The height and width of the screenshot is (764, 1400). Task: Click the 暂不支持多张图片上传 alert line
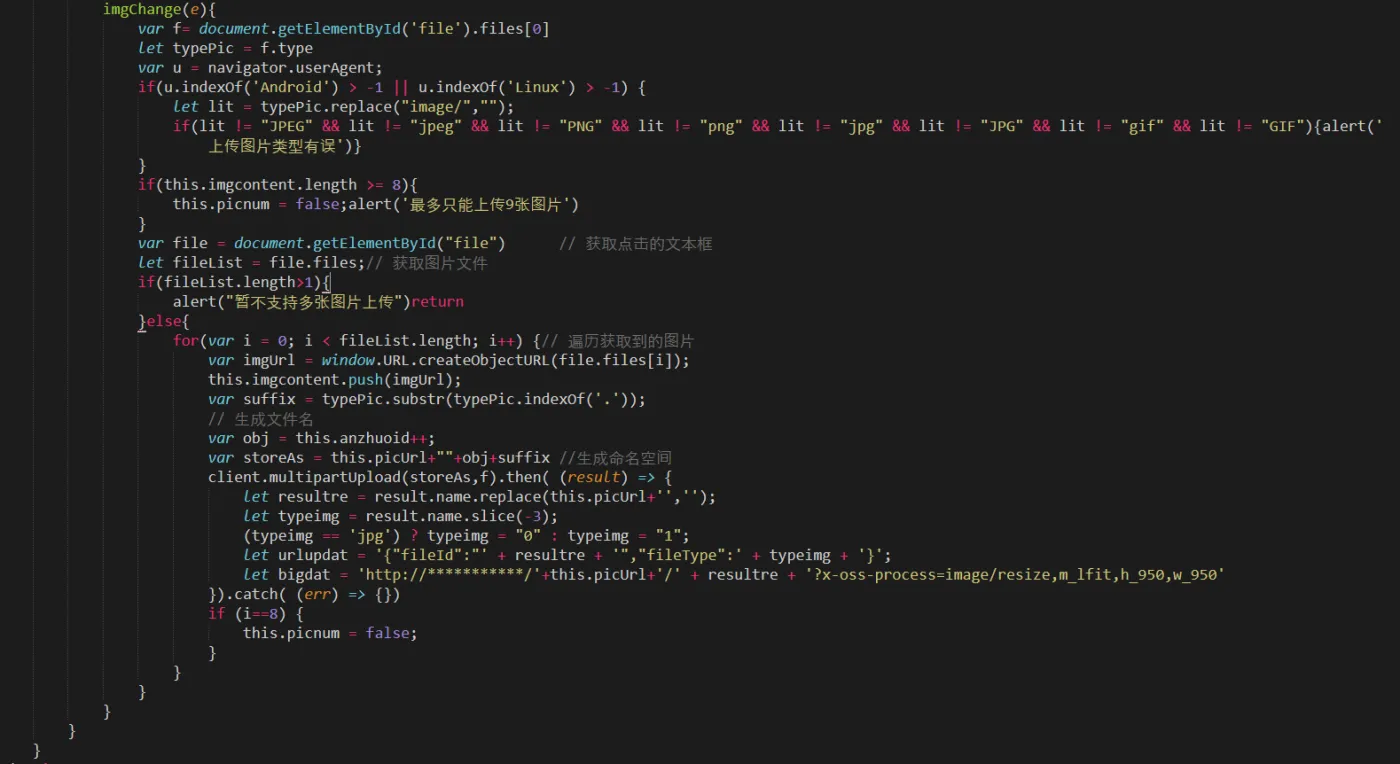(x=318, y=302)
